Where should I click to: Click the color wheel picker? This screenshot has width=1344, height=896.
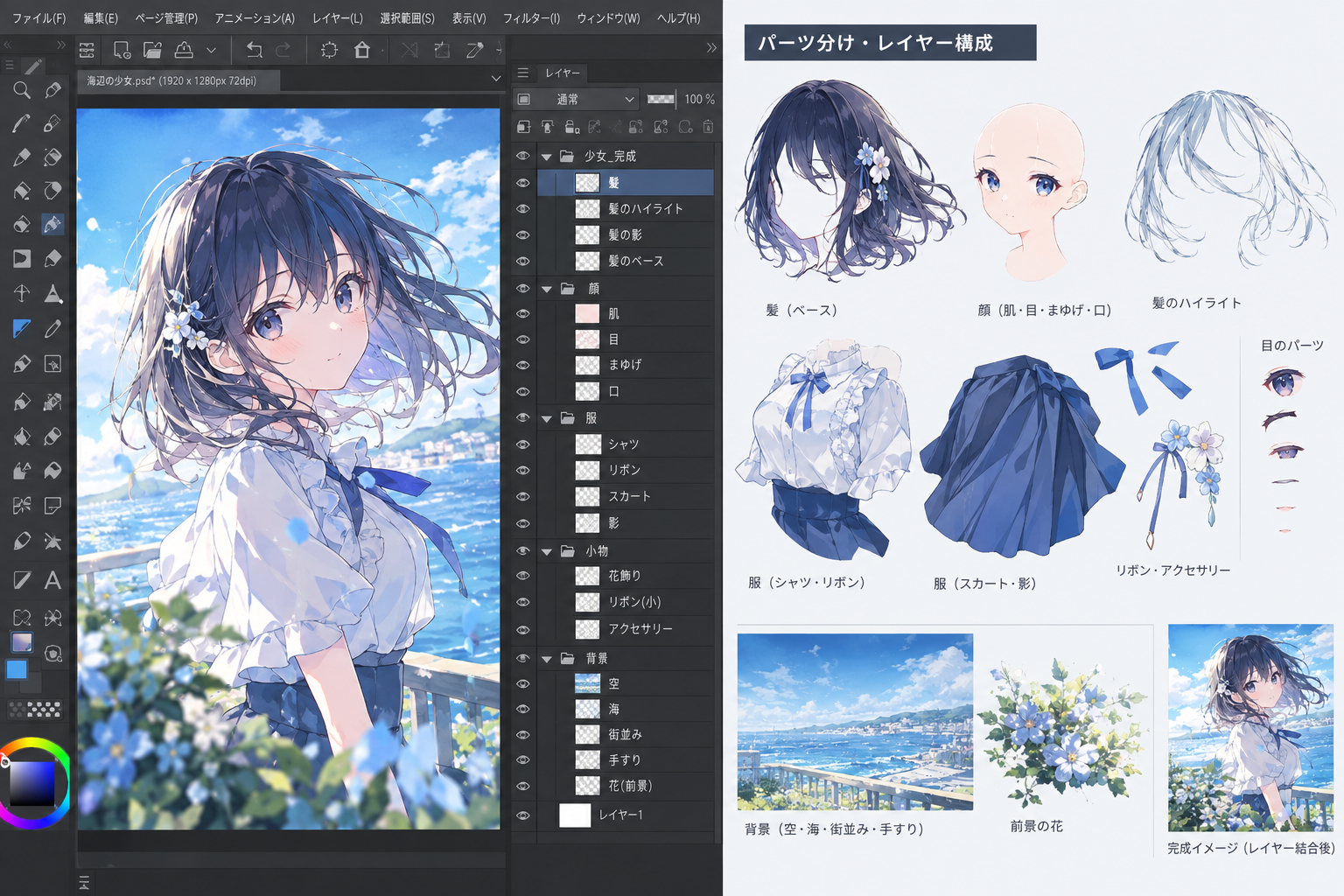coord(34,783)
